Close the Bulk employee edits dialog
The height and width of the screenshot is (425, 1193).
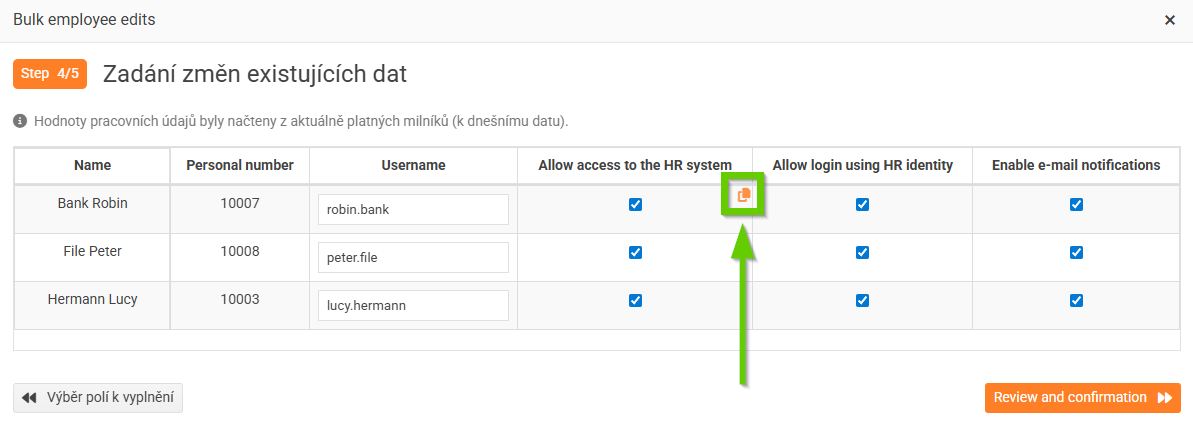(1169, 20)
